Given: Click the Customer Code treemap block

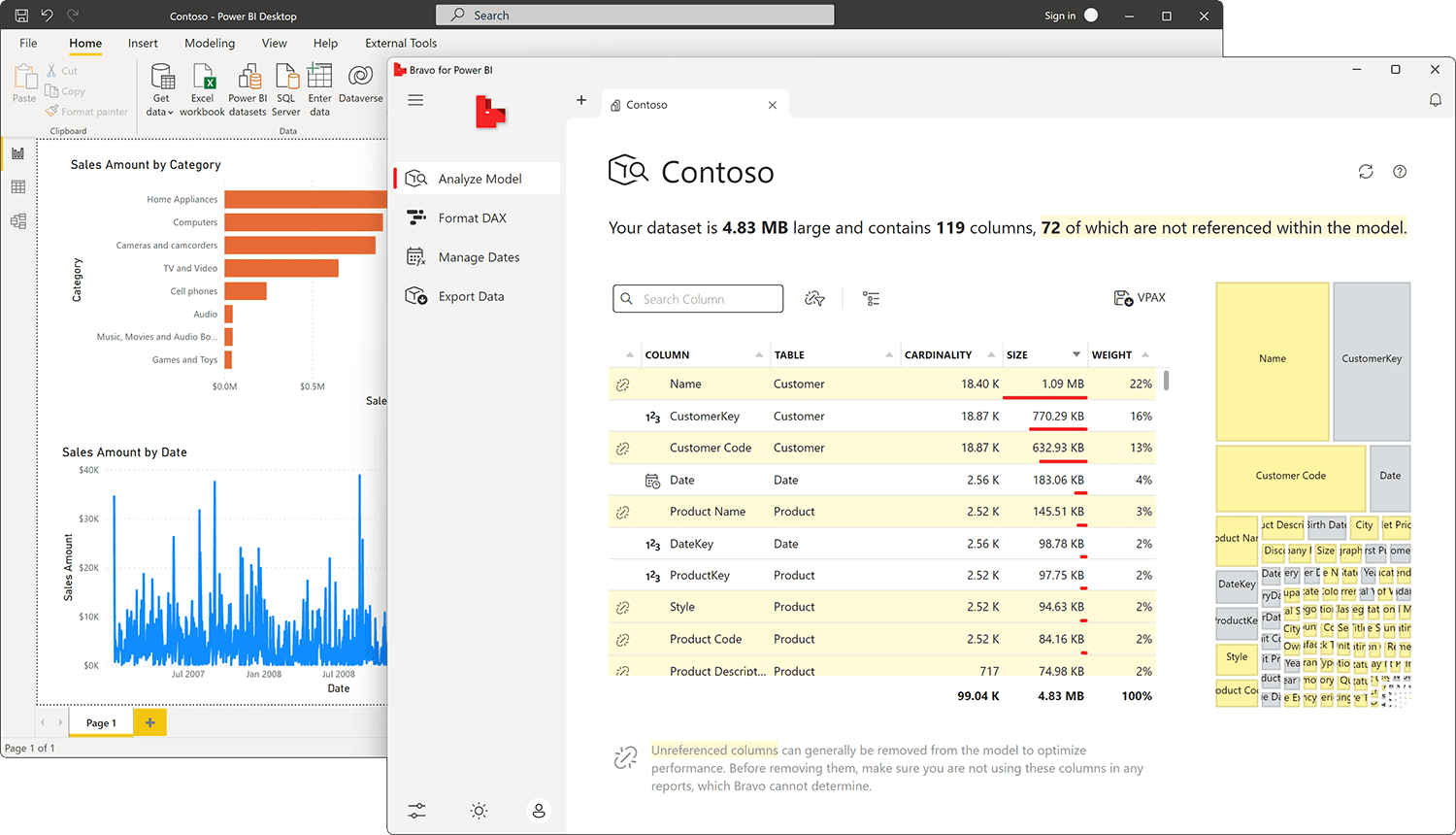Looking at the screenshot, I should point(1291,478).
